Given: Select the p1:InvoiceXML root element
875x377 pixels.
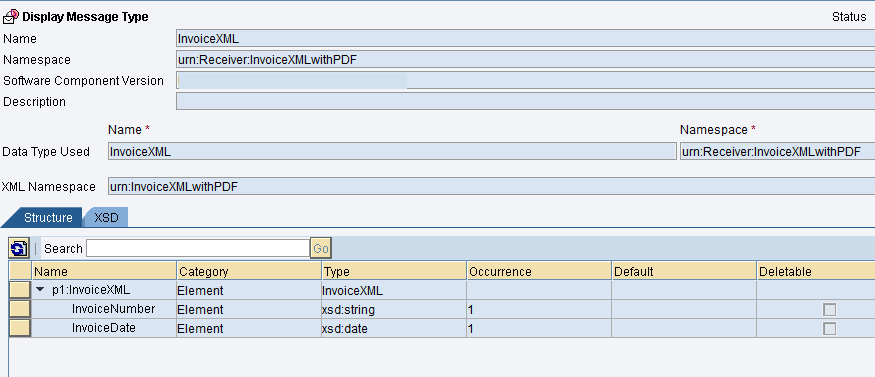Looking at the screenshot, I should click(x=90, y=290).
